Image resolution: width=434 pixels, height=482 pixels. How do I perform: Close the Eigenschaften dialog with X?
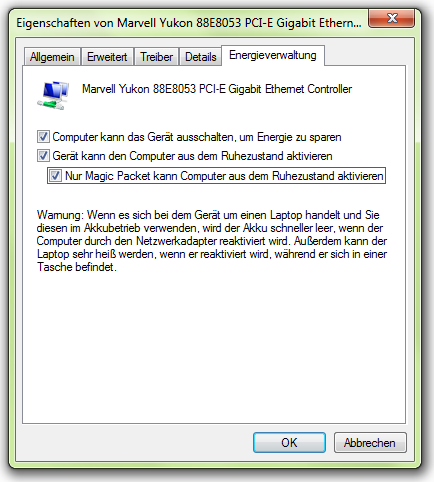click(x=392, y=18)
